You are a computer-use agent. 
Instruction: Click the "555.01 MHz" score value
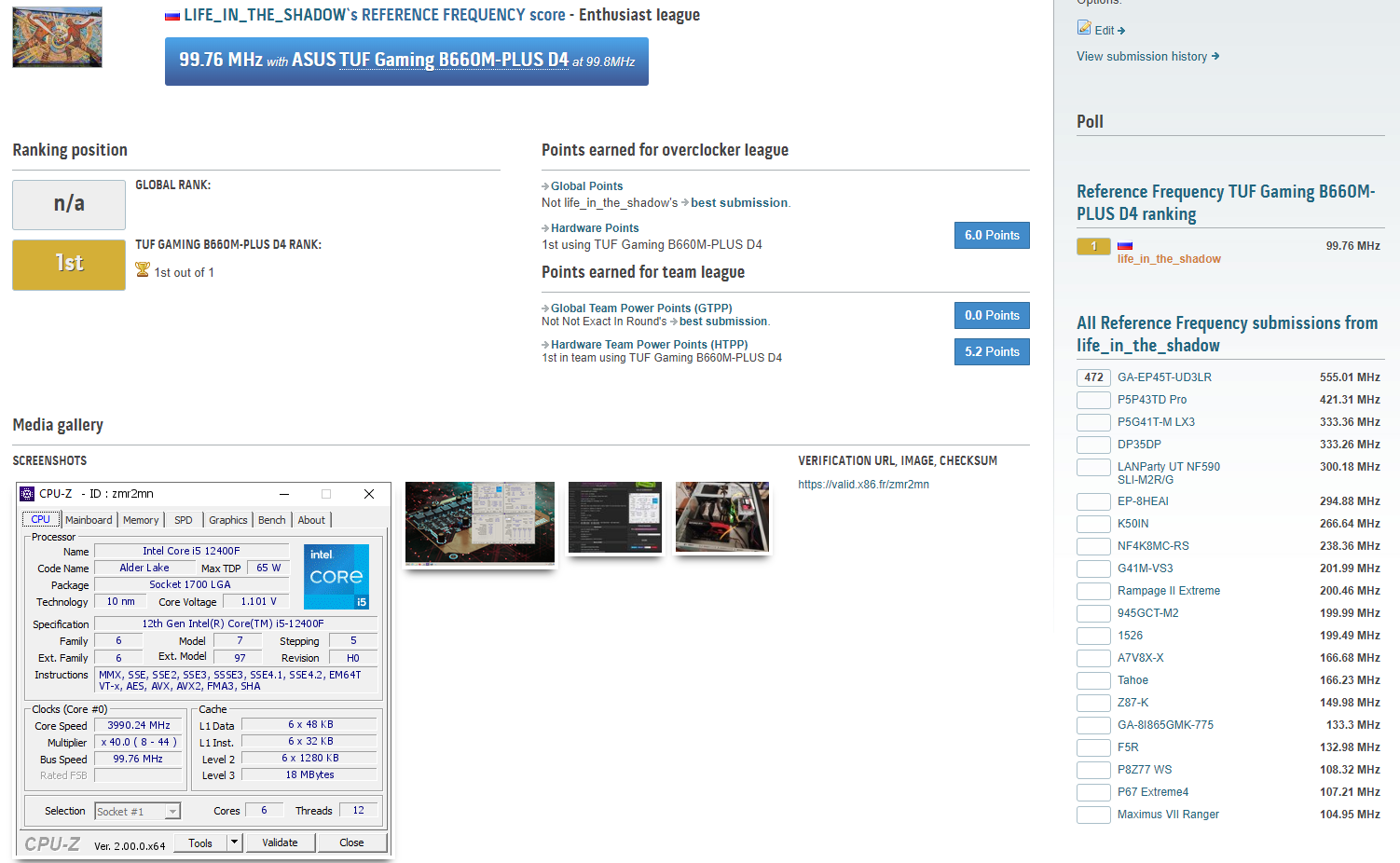pyautogui.click(x=1350, y=377)
